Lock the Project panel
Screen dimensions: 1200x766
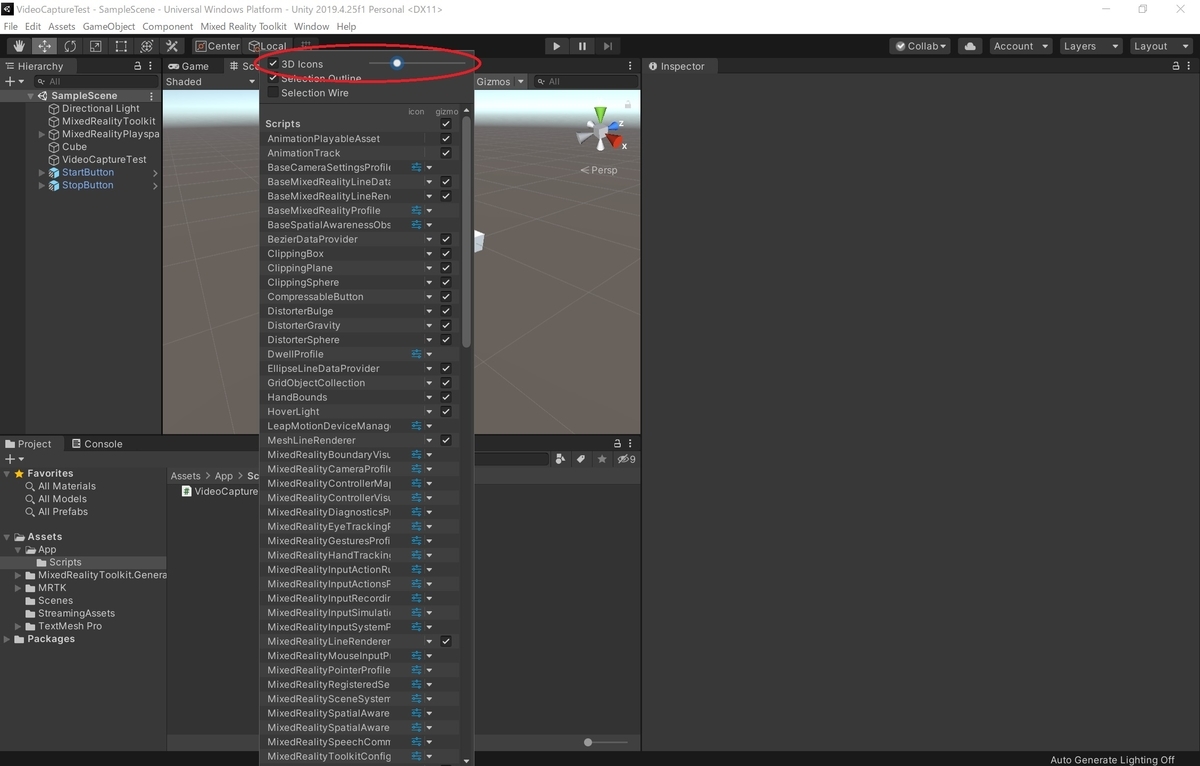[x=618, y=444]
